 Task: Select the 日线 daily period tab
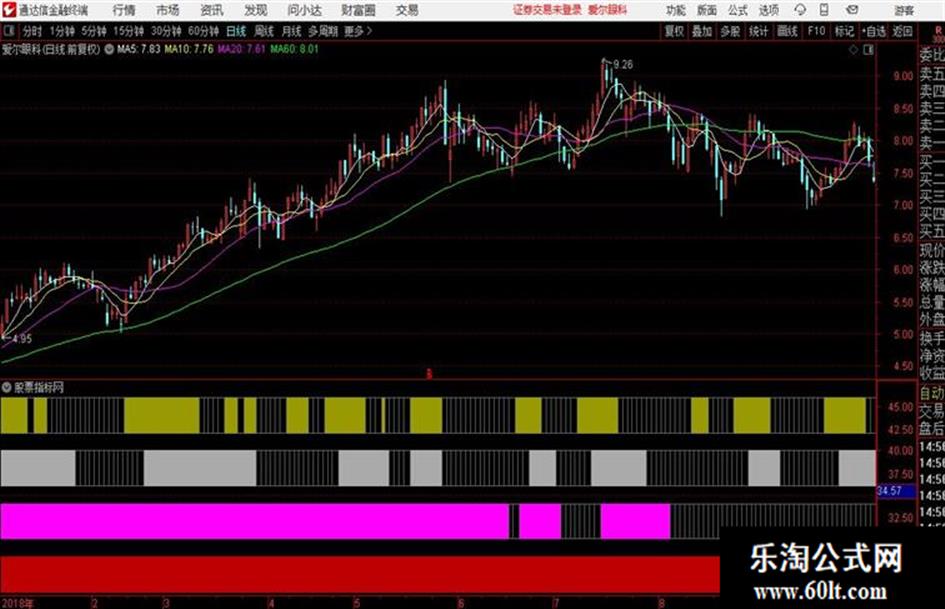tap(236, 31)
